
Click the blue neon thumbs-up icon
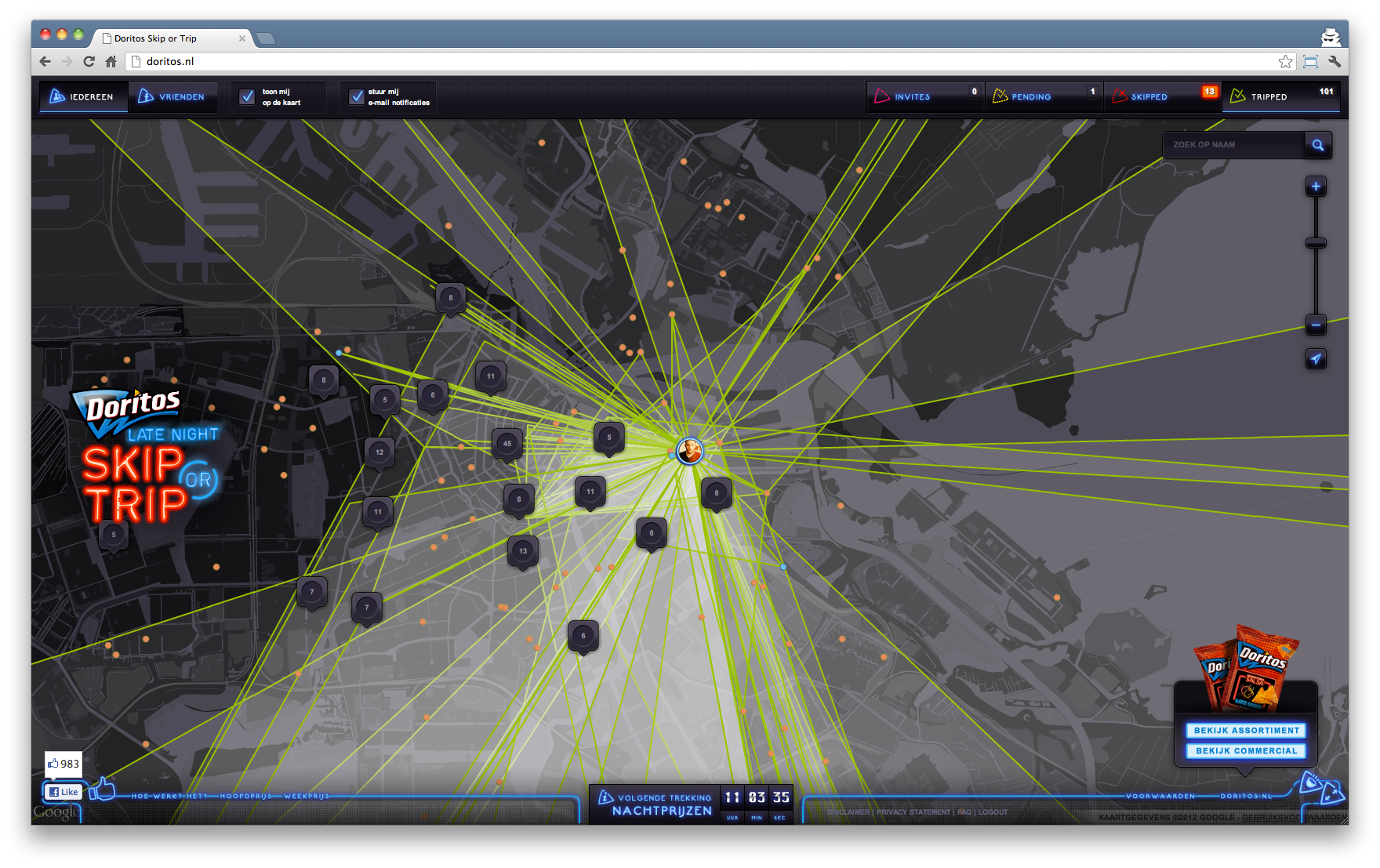coord(102,788)
